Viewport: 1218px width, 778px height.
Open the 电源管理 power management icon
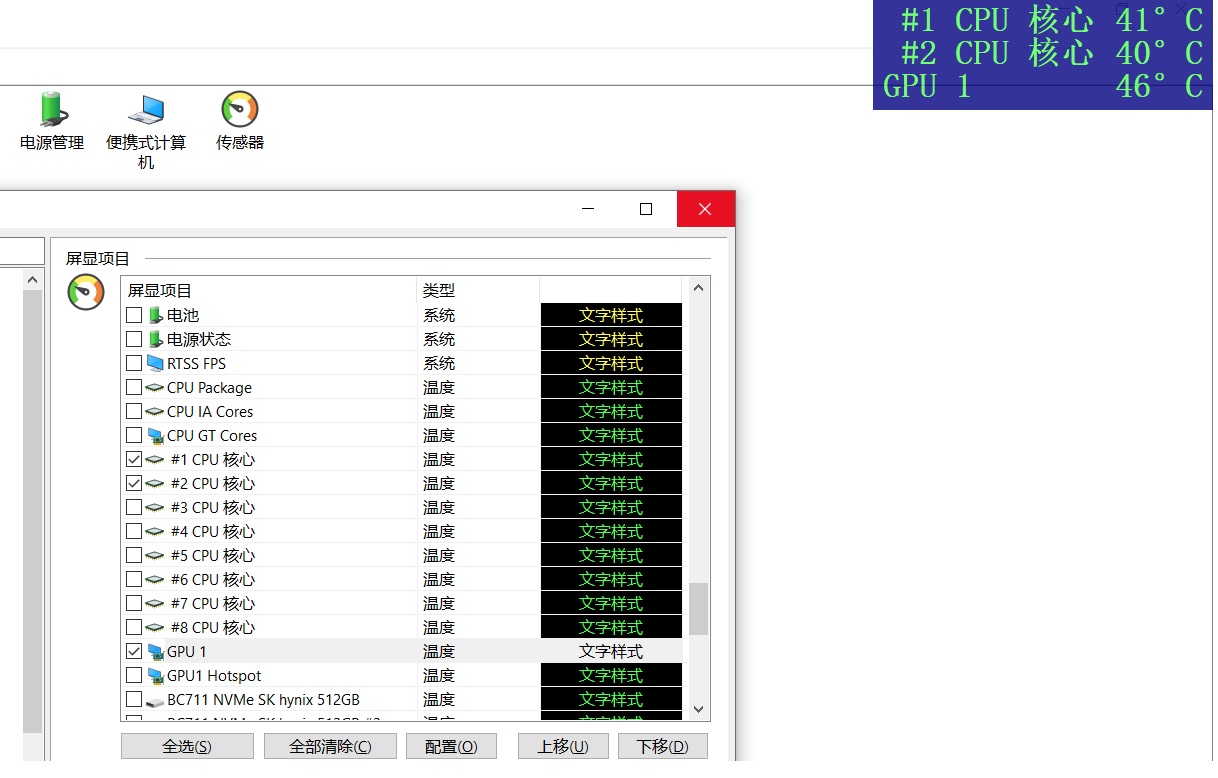[x=51, y=110]
